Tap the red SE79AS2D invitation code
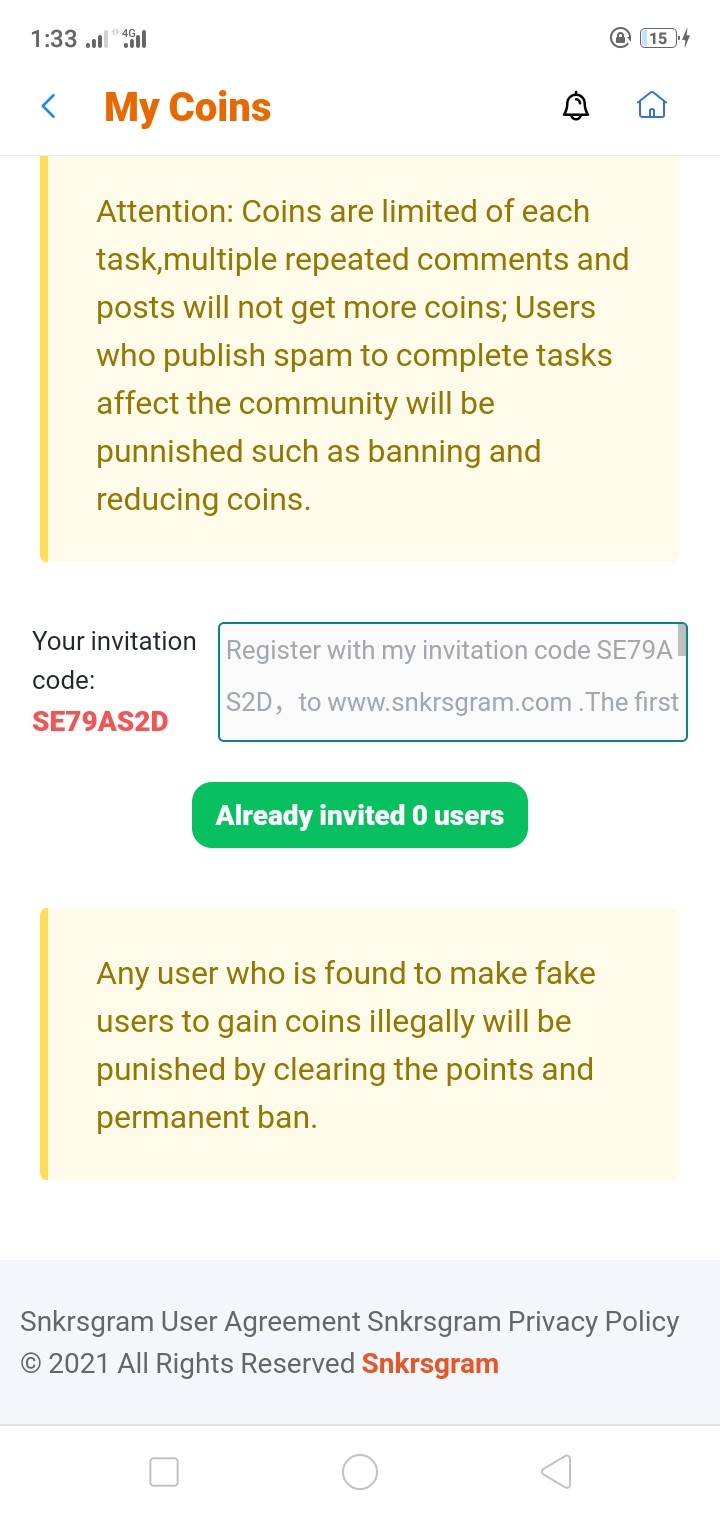Image resolution: width=720 pixels, height=1520 pixels. (x=100, y=720)
